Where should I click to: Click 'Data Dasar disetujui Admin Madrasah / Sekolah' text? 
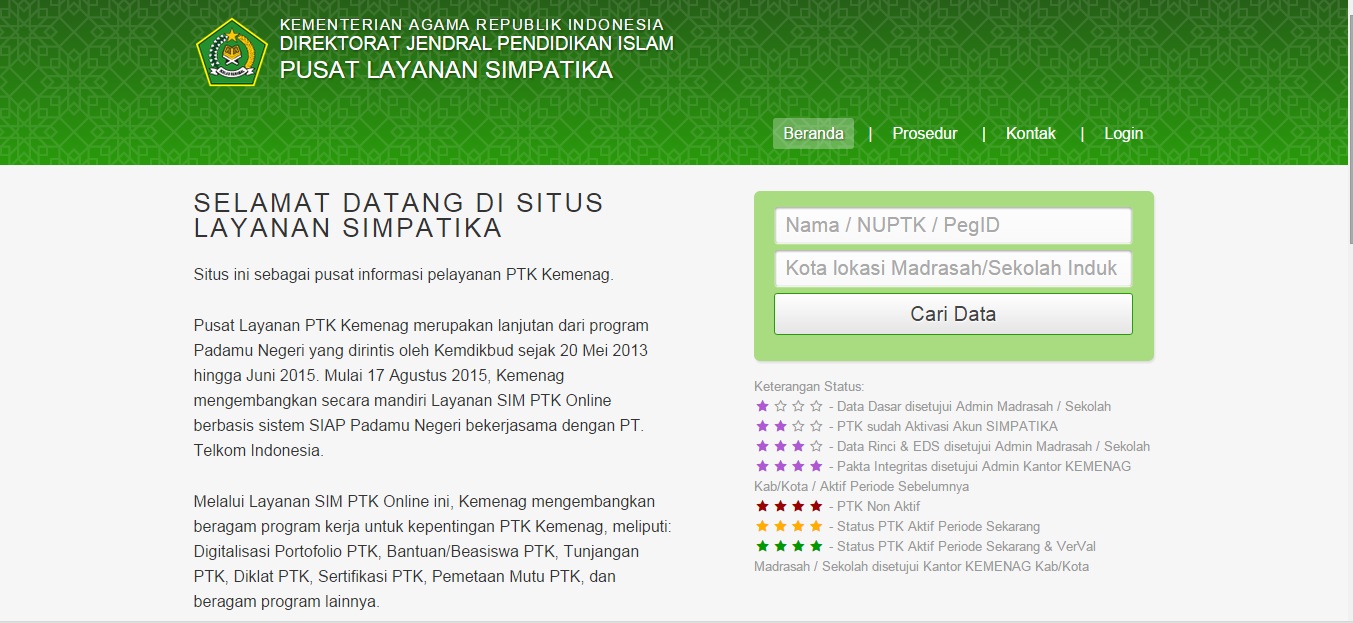point(974,406)
